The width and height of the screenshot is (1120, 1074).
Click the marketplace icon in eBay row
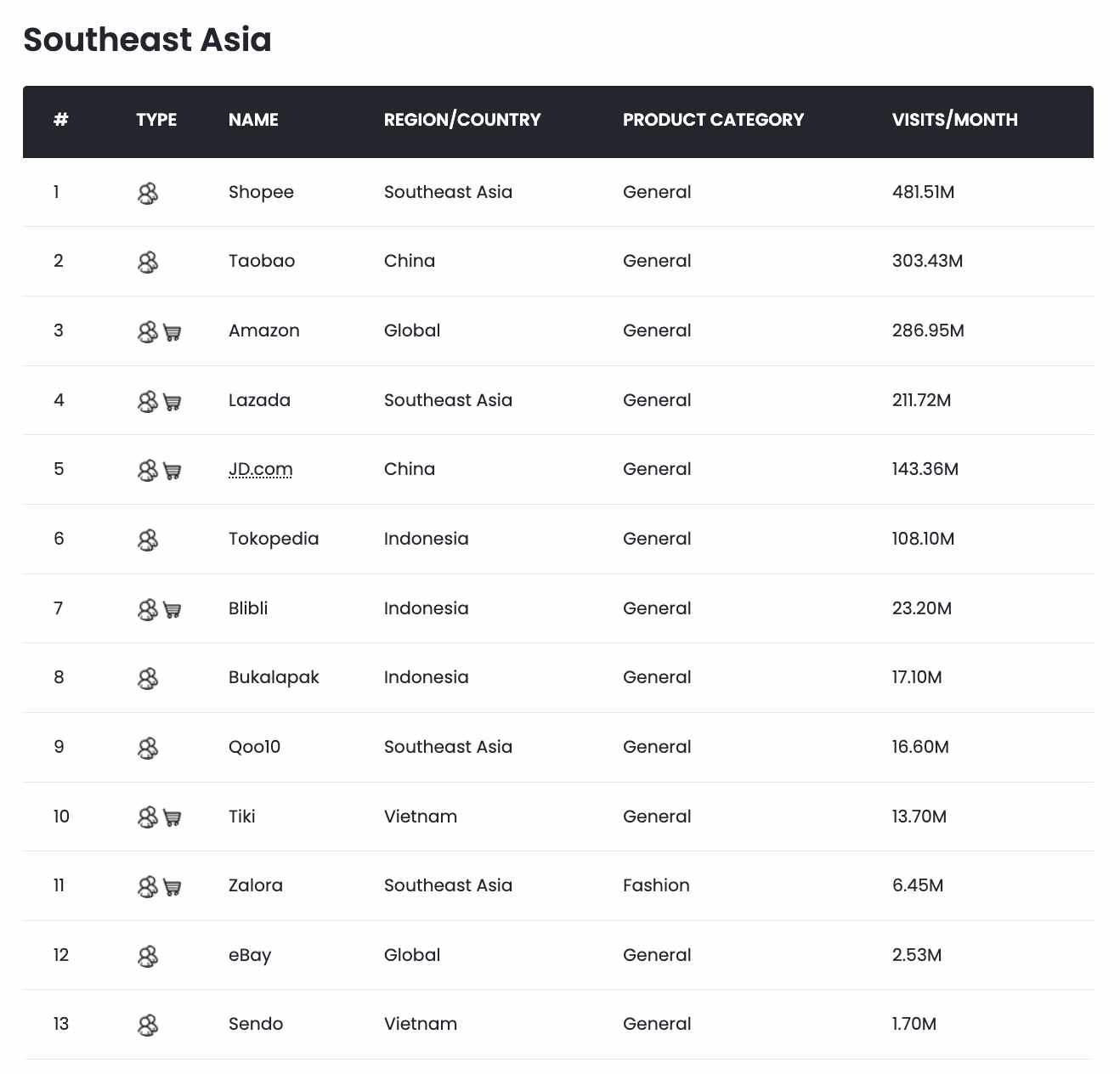[148, 957]
